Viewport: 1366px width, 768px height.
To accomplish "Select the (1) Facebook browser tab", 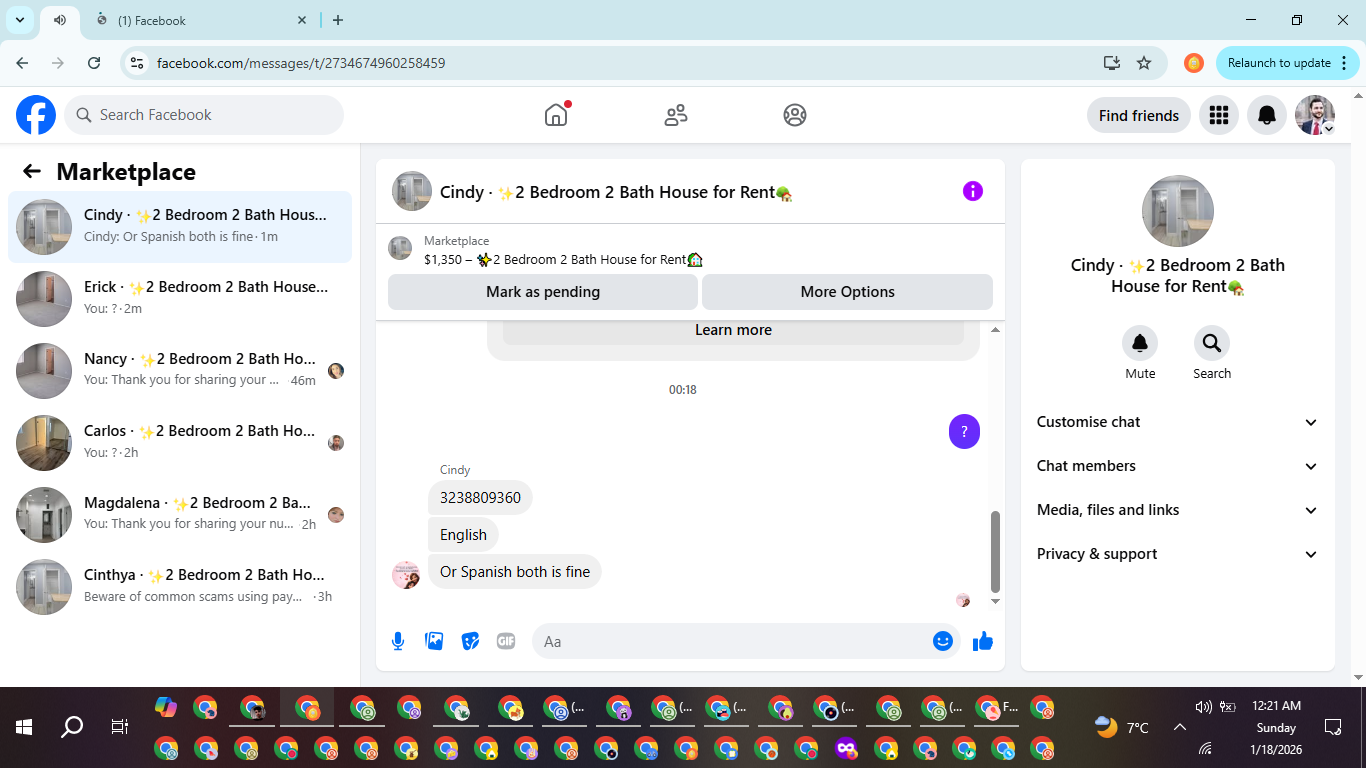I will point(200,20).
